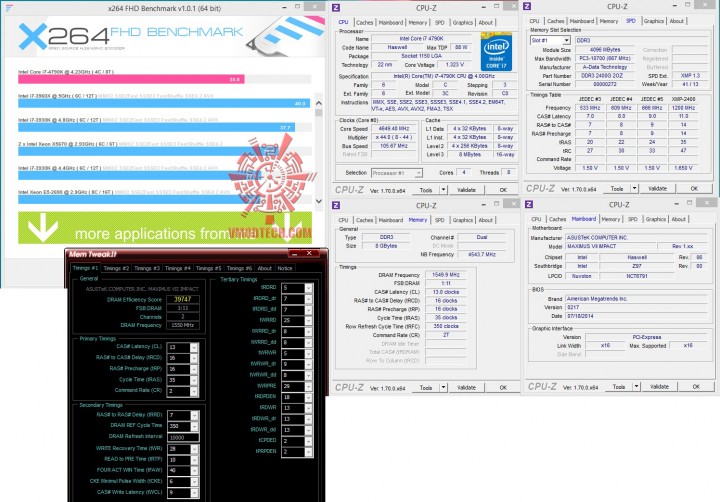
Task: Click the CPU-Z icon in the CPU tab window title bar
Action: pyautogui.click(x=336, y=8)
